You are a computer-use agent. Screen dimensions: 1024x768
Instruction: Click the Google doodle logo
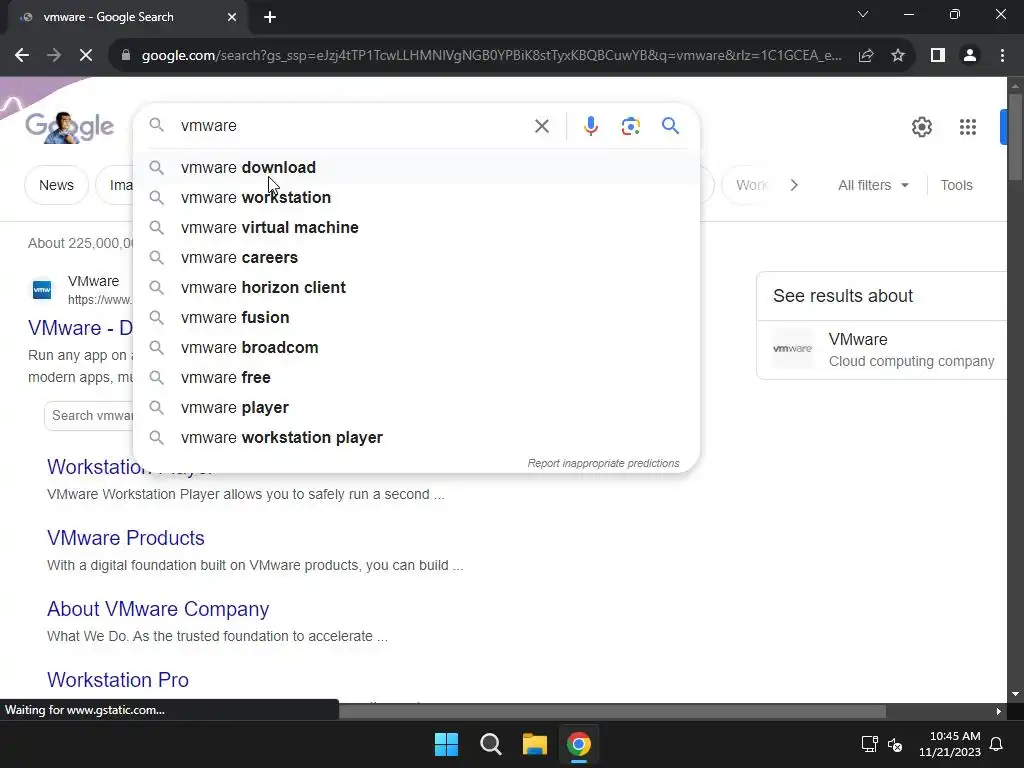70,127
